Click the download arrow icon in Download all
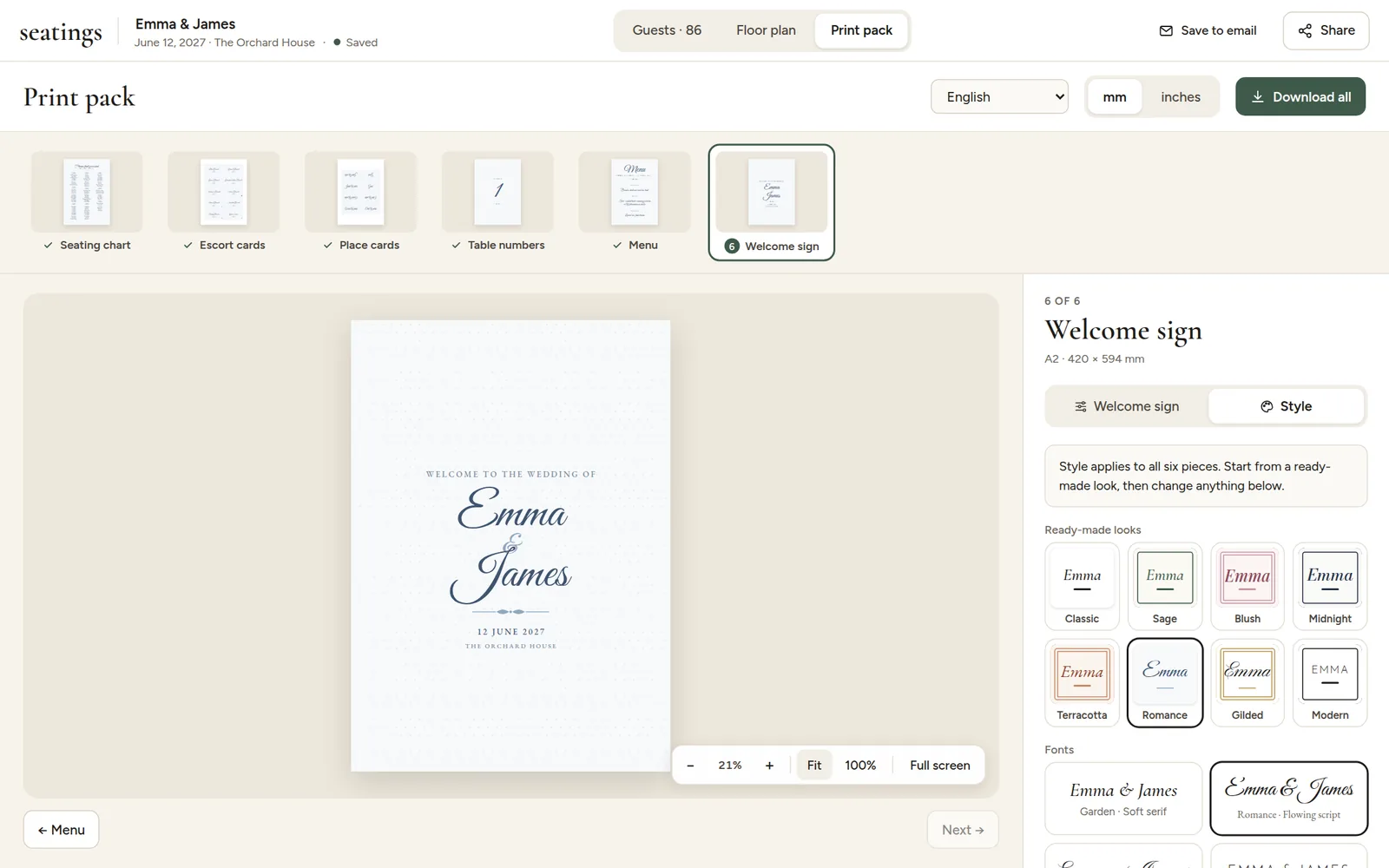Screen dimensions: 1389x868 (1257, 97)
